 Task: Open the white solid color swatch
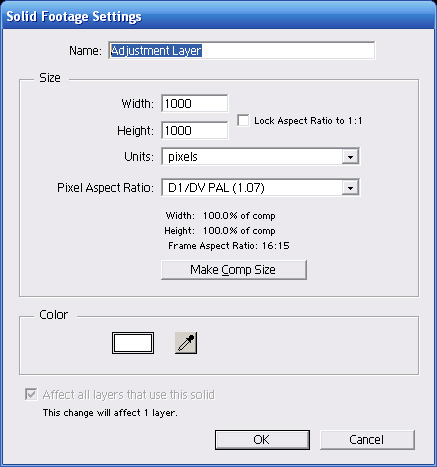coord(133,343)
